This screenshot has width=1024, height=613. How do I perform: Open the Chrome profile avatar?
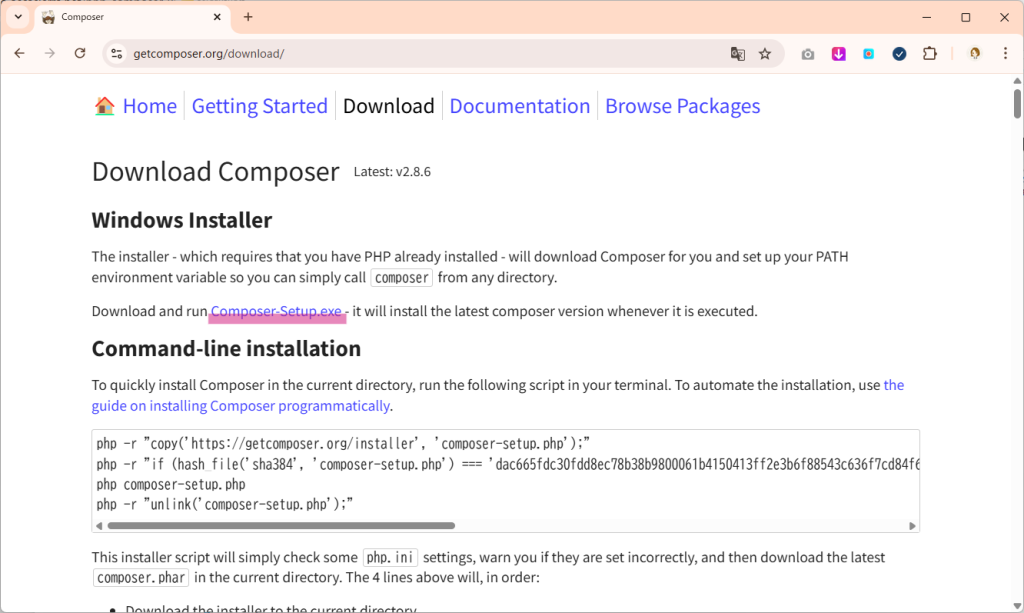(975, 54)
